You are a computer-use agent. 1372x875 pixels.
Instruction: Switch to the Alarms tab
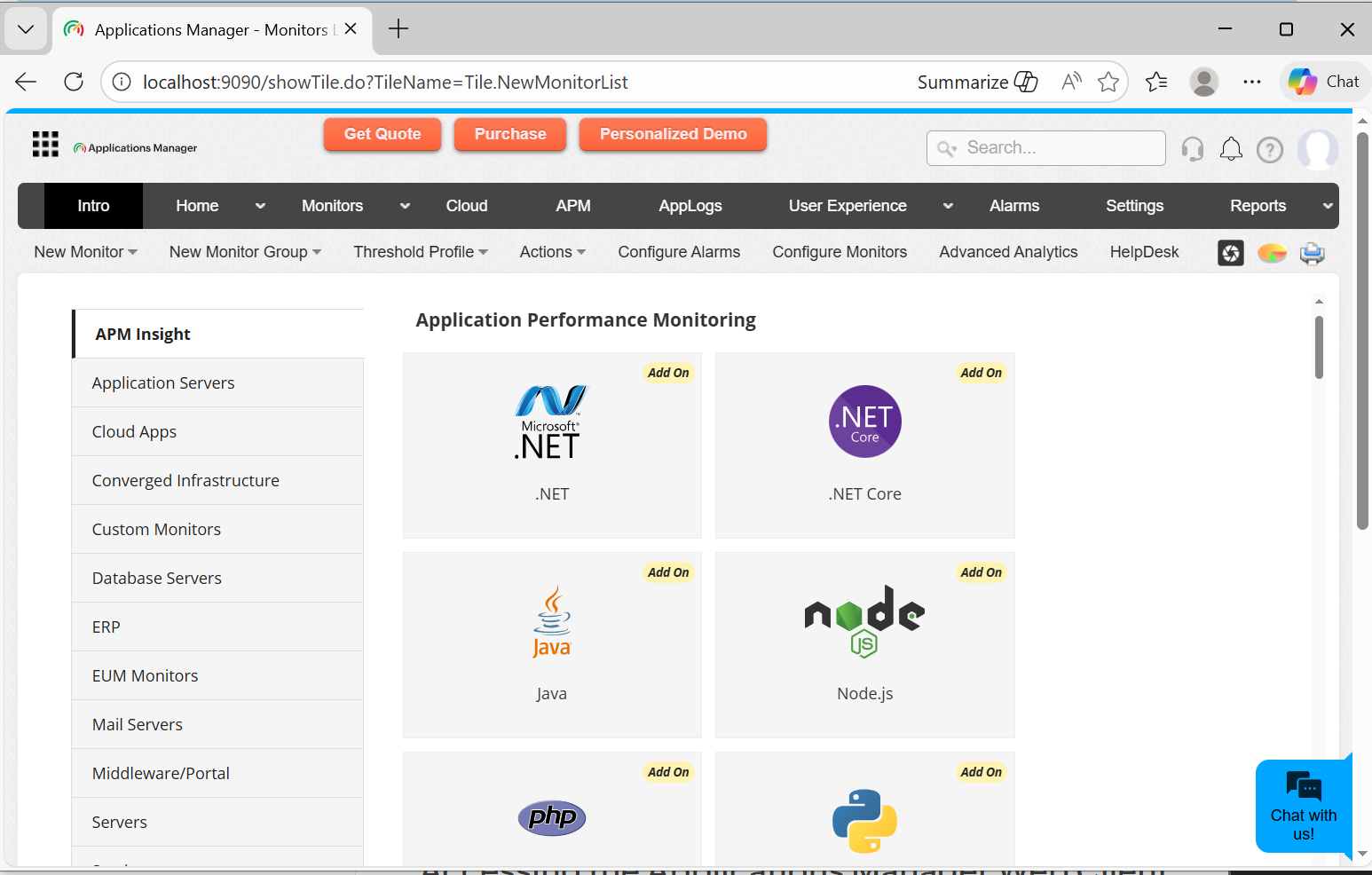1013,206
